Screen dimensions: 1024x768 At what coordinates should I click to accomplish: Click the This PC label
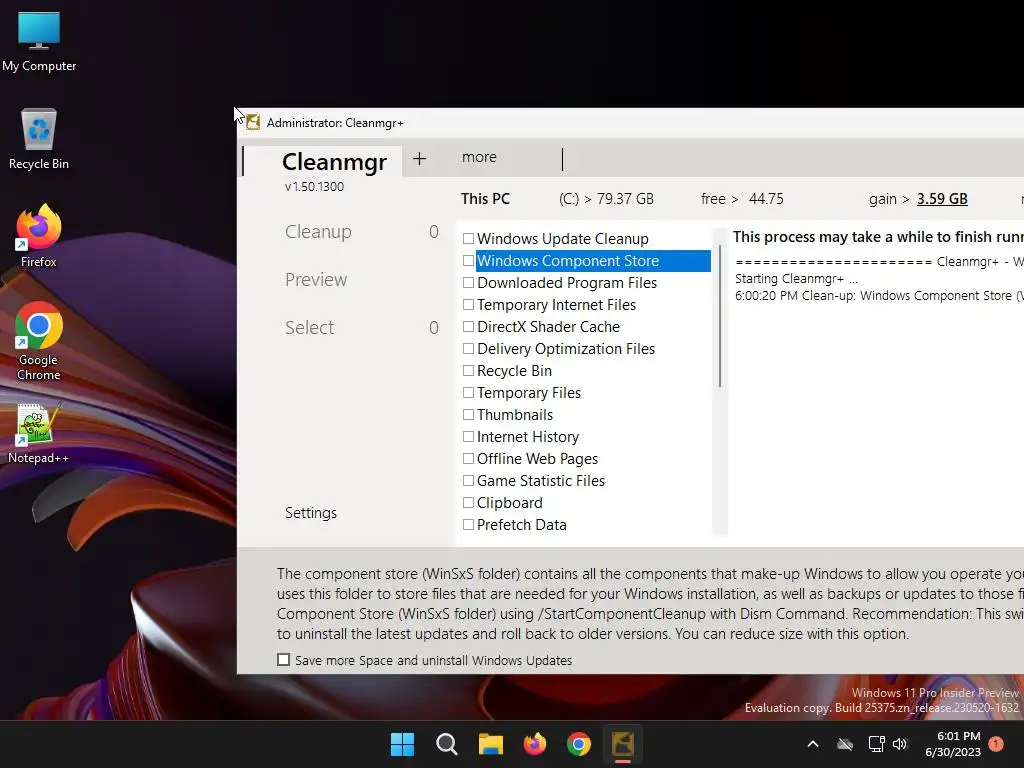click(x=485, y=199)
